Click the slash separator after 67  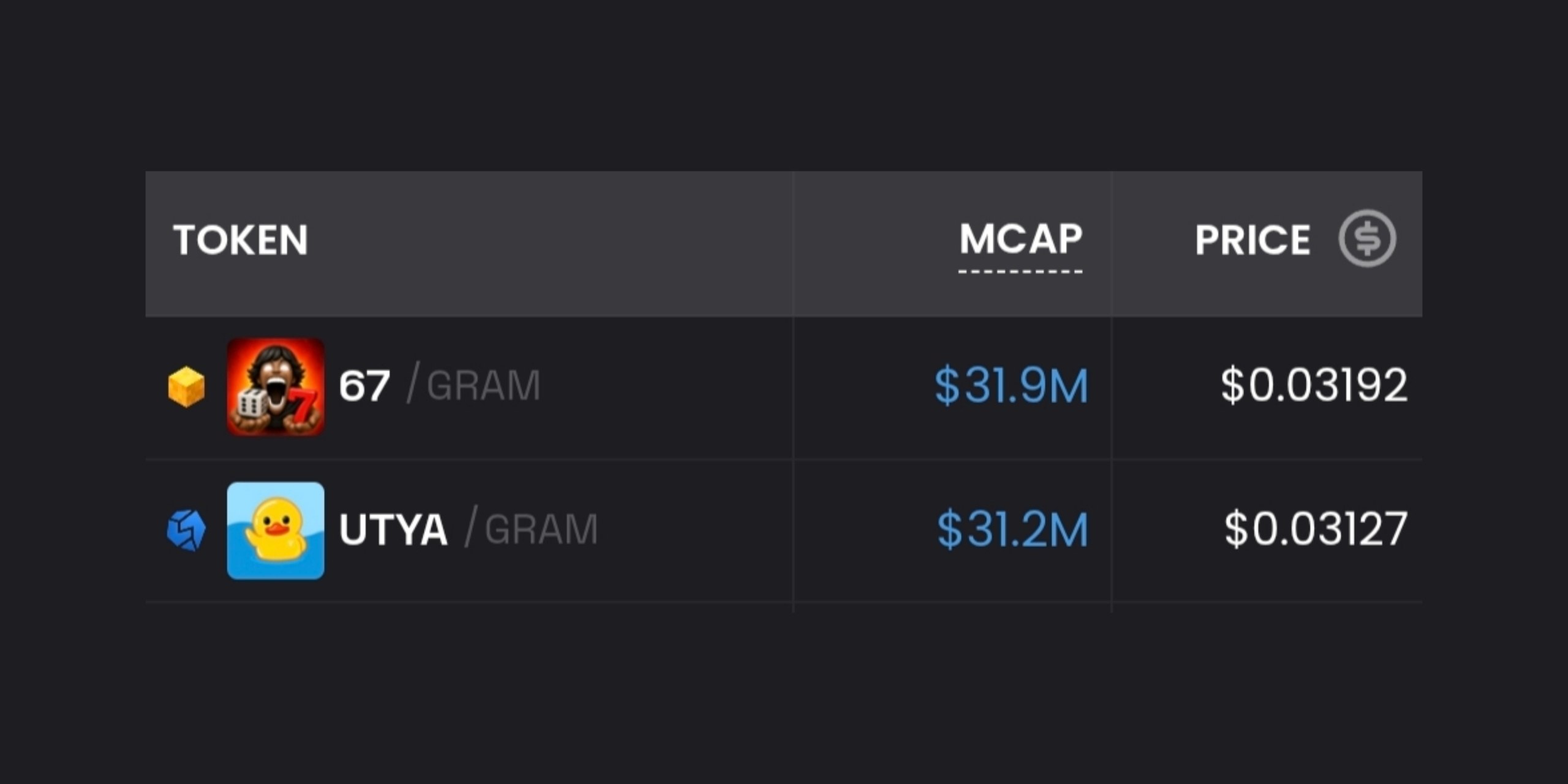click(x=412, y=382)
